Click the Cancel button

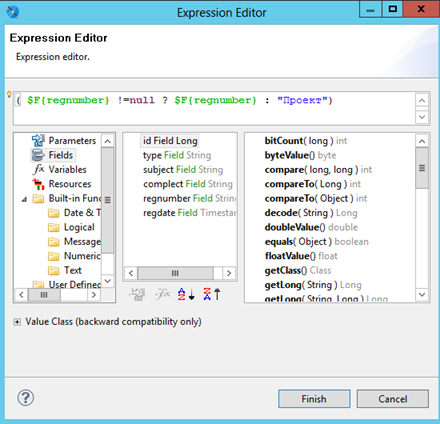[393, 399]
